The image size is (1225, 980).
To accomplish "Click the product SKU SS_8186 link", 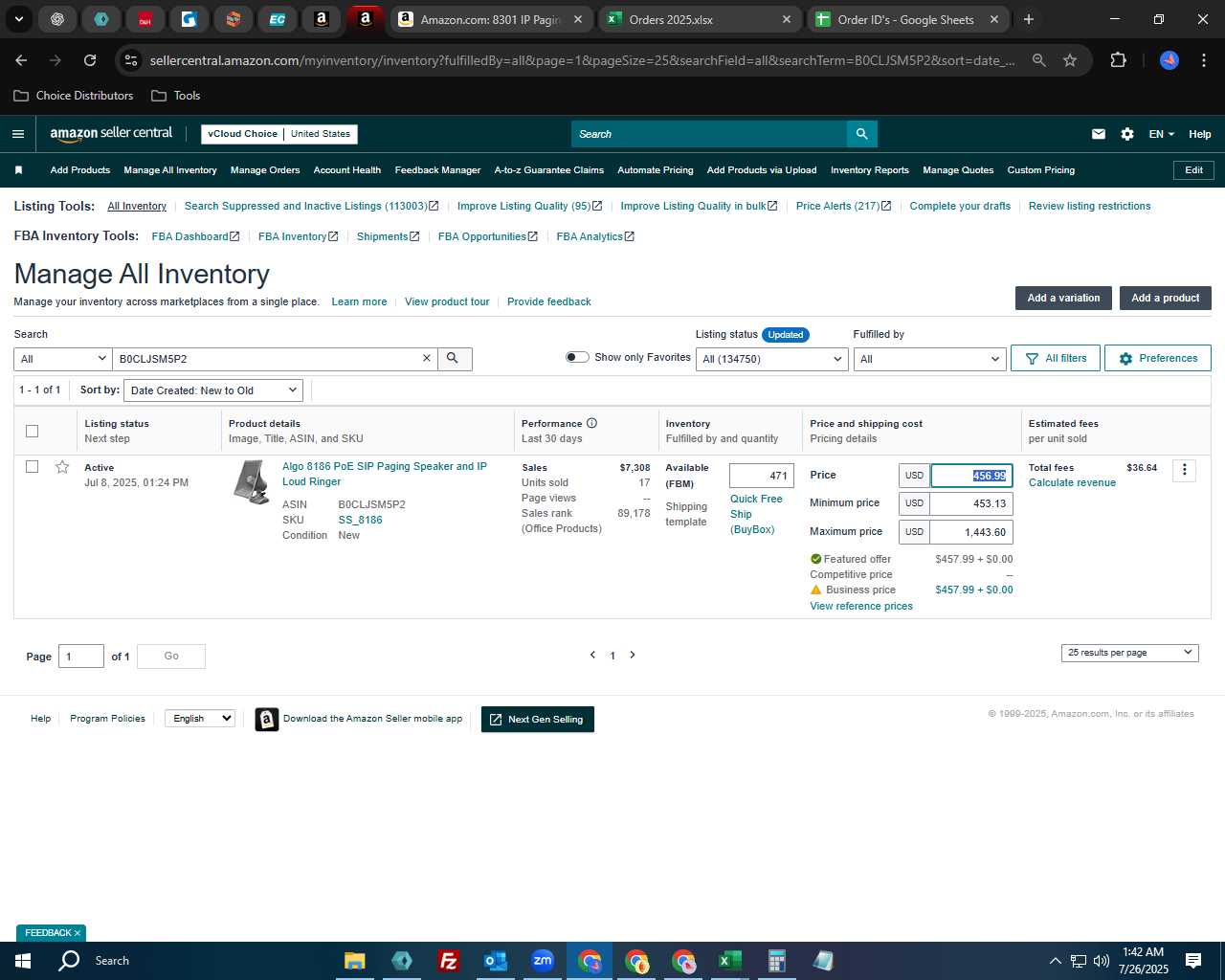I will click(360, 520).
